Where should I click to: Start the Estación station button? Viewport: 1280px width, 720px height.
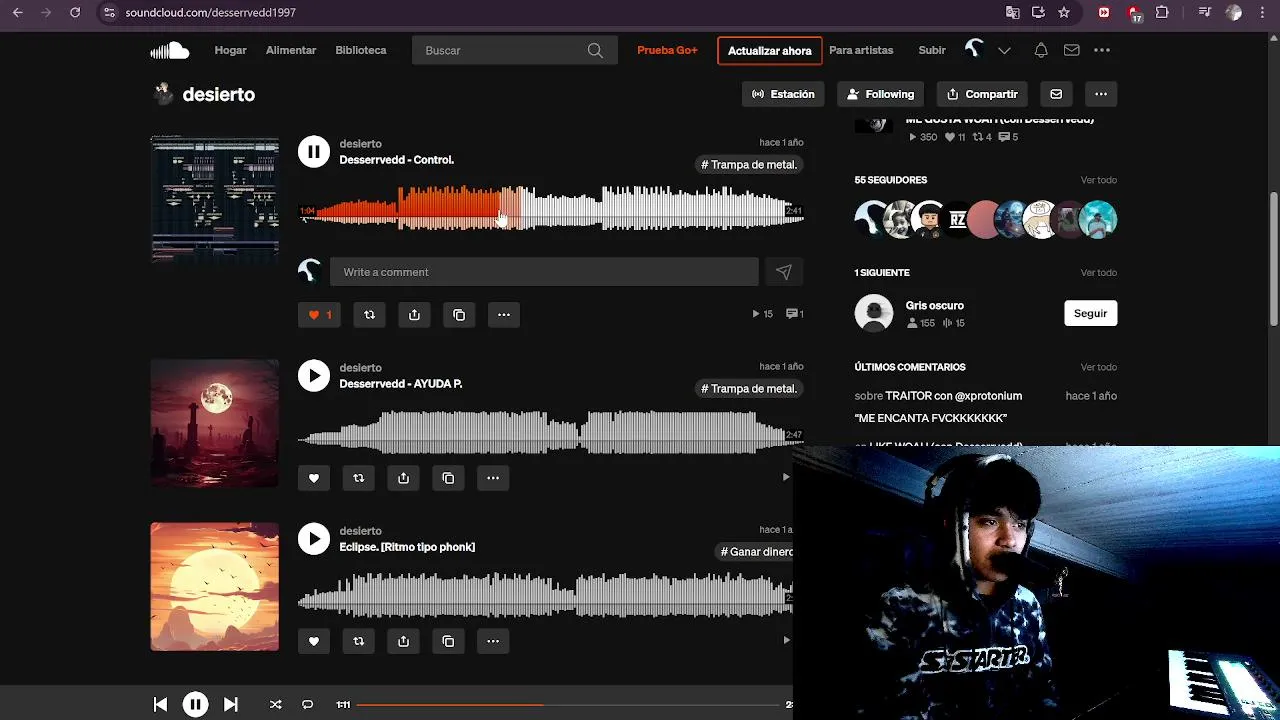(783, 94)
